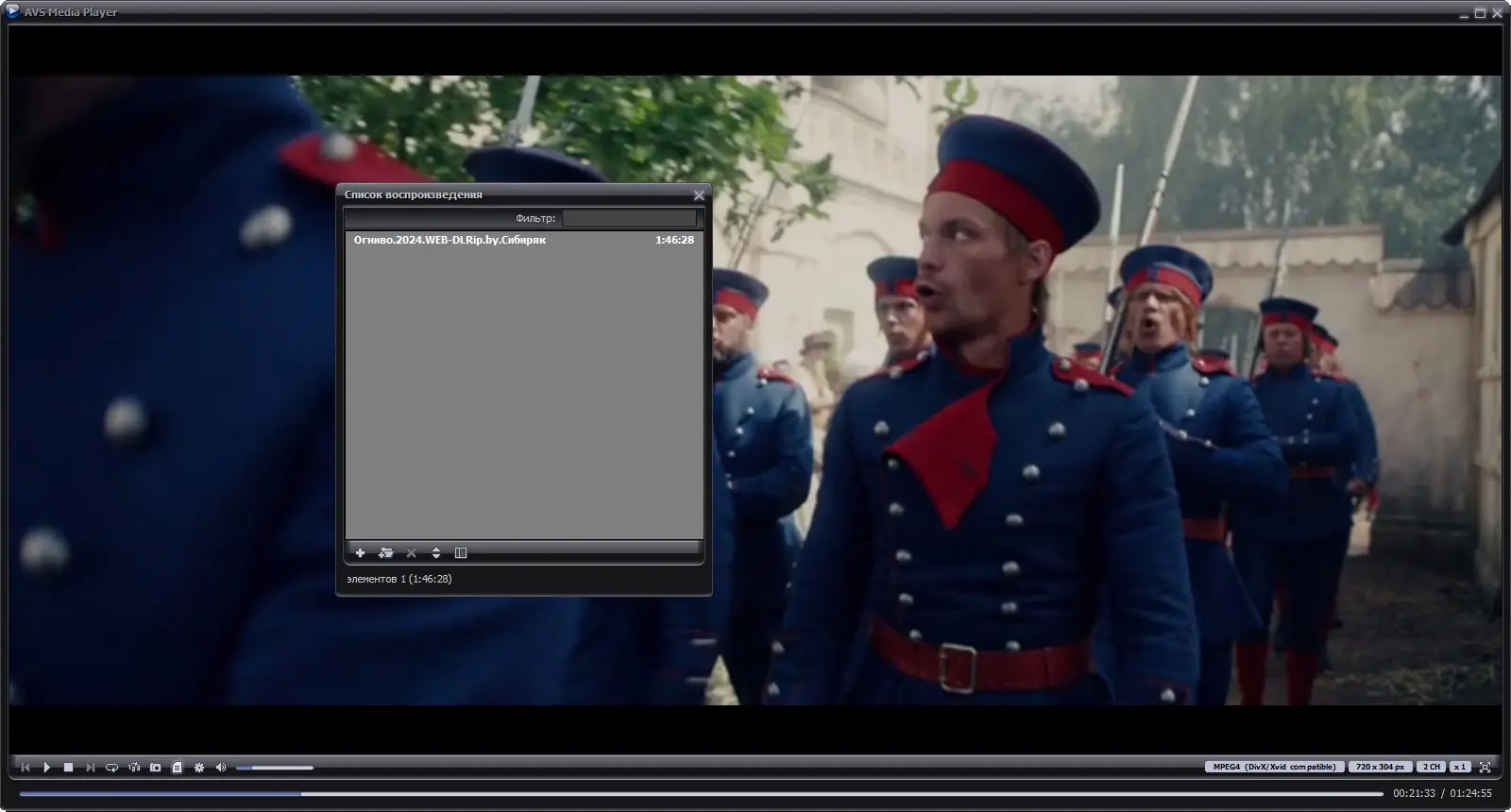
Task: Mute the audio with speaker icon
Action: click(x=221, y=768)
